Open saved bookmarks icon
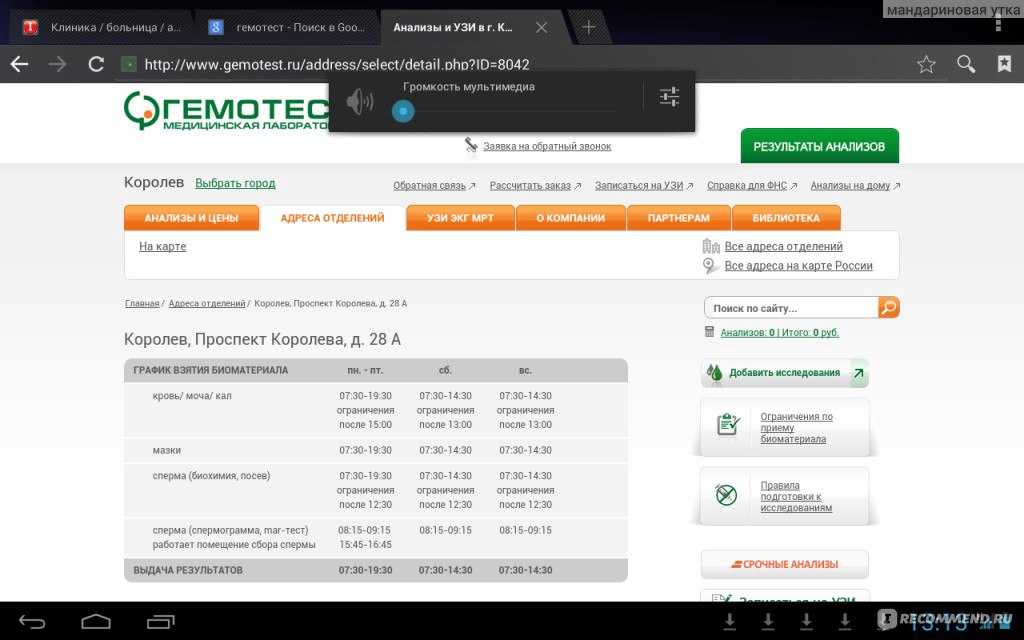This screenshot has width=1024, height=640. [1004, 63]
